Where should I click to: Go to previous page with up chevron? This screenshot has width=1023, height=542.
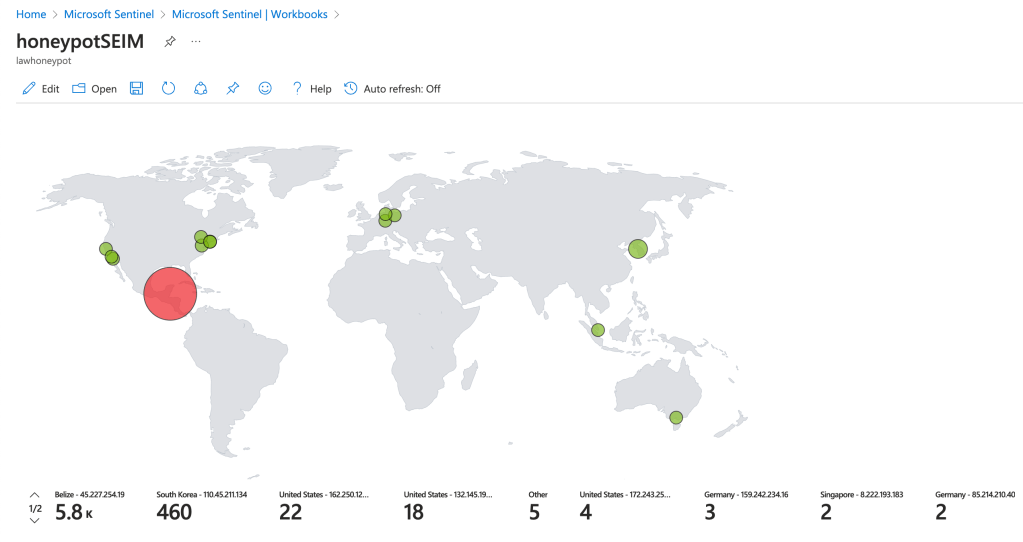35,495
